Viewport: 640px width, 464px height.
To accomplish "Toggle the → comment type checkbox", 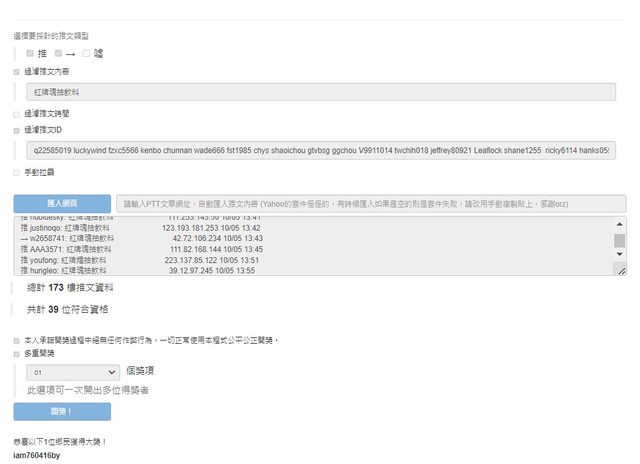I will pyautogui.click(x=59, y=53).
